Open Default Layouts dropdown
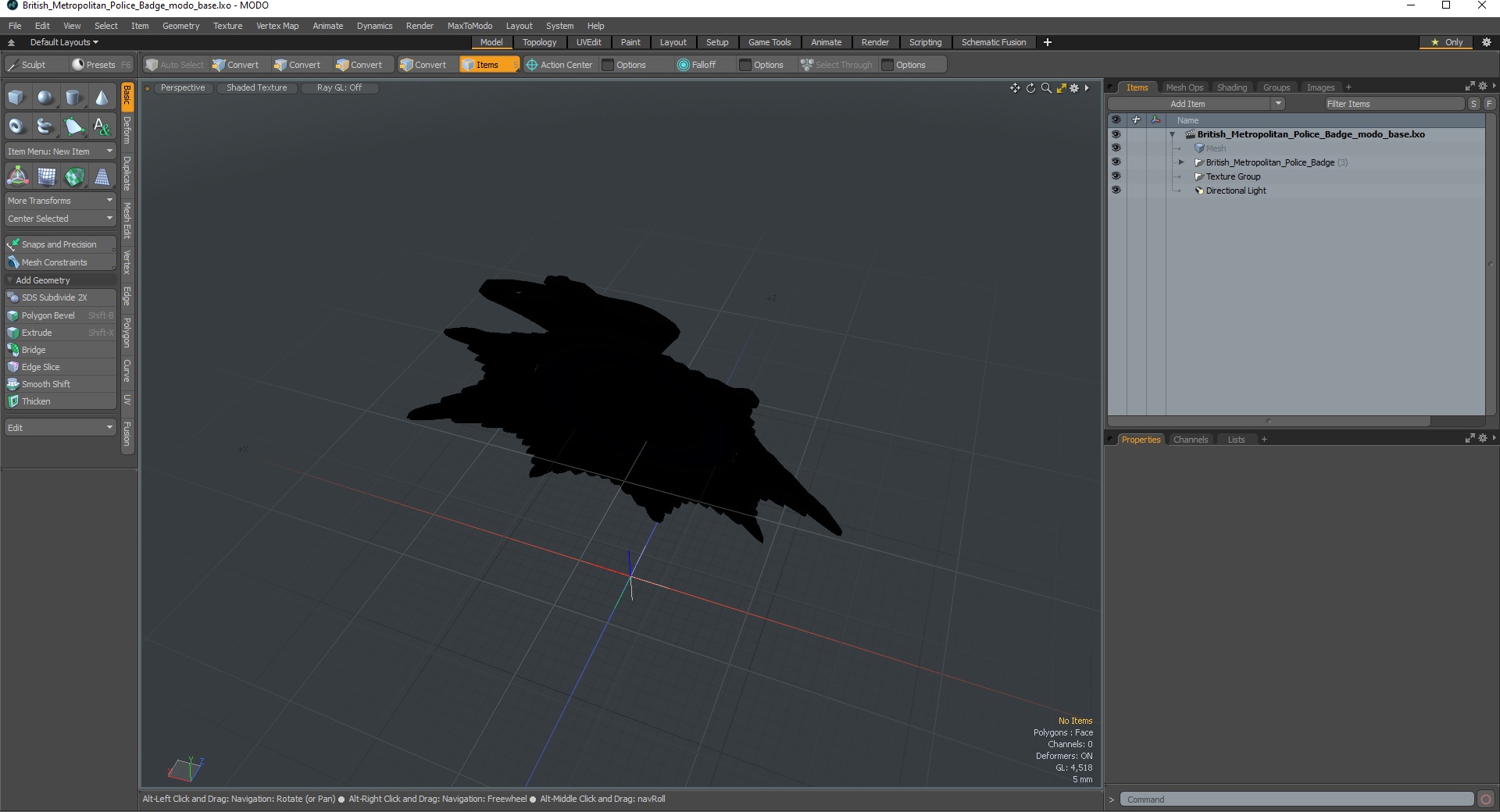This screenshot has width=1500, height=812. [x=64, y=42]
